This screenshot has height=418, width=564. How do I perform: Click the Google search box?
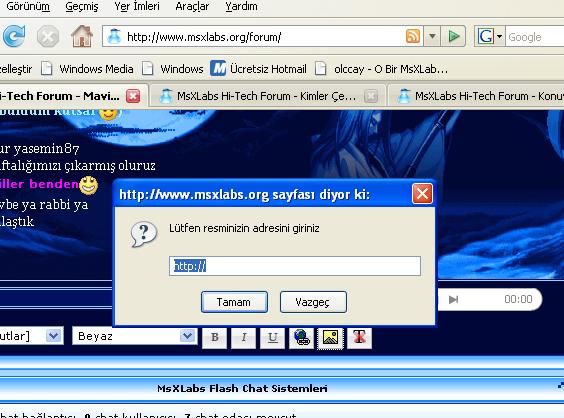click(535, 36)
